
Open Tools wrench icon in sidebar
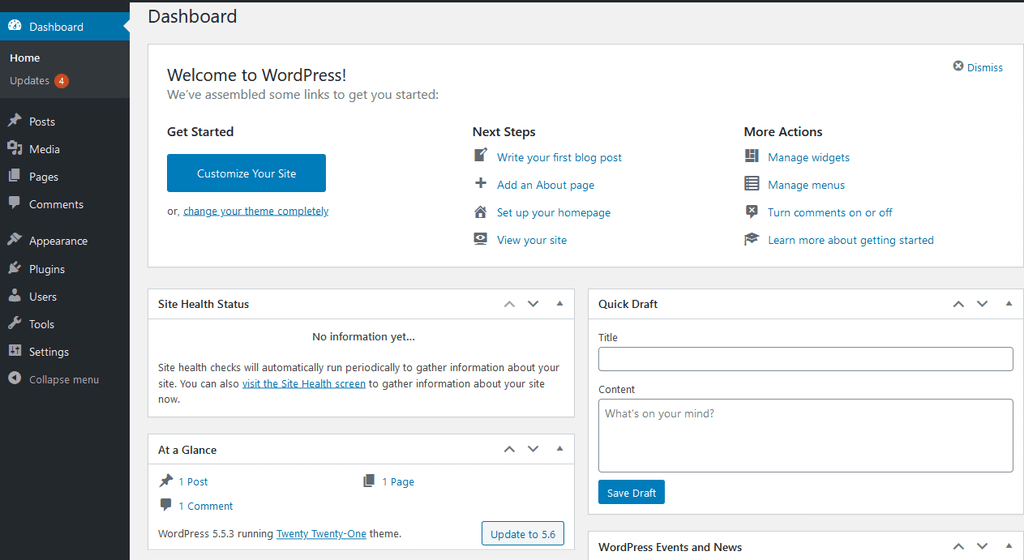tap(14, 323)
